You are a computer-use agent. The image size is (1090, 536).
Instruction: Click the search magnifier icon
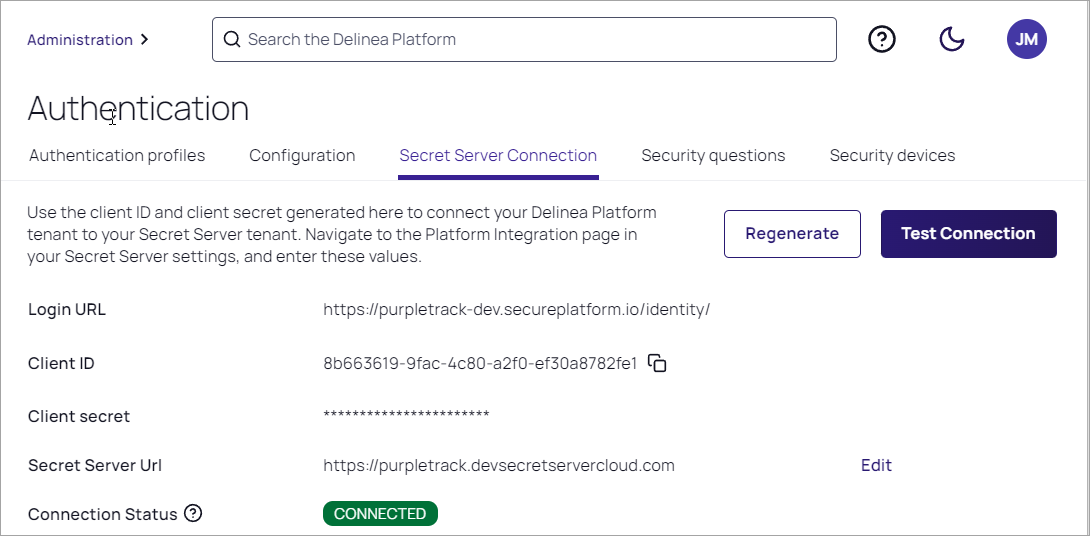point(232,40)
